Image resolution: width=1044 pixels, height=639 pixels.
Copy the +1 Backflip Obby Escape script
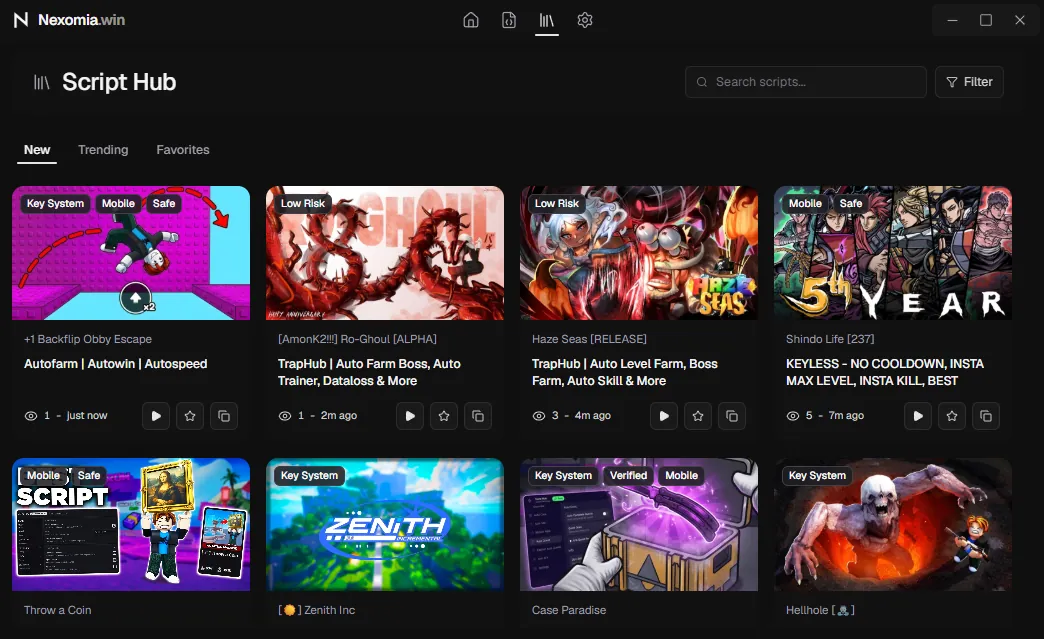click(224, 416)
